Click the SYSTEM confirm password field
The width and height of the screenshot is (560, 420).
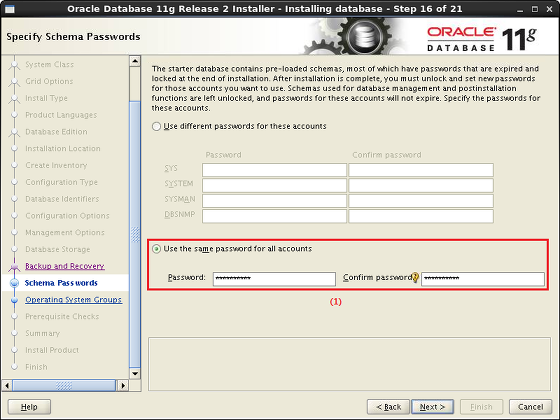point(421,185)
